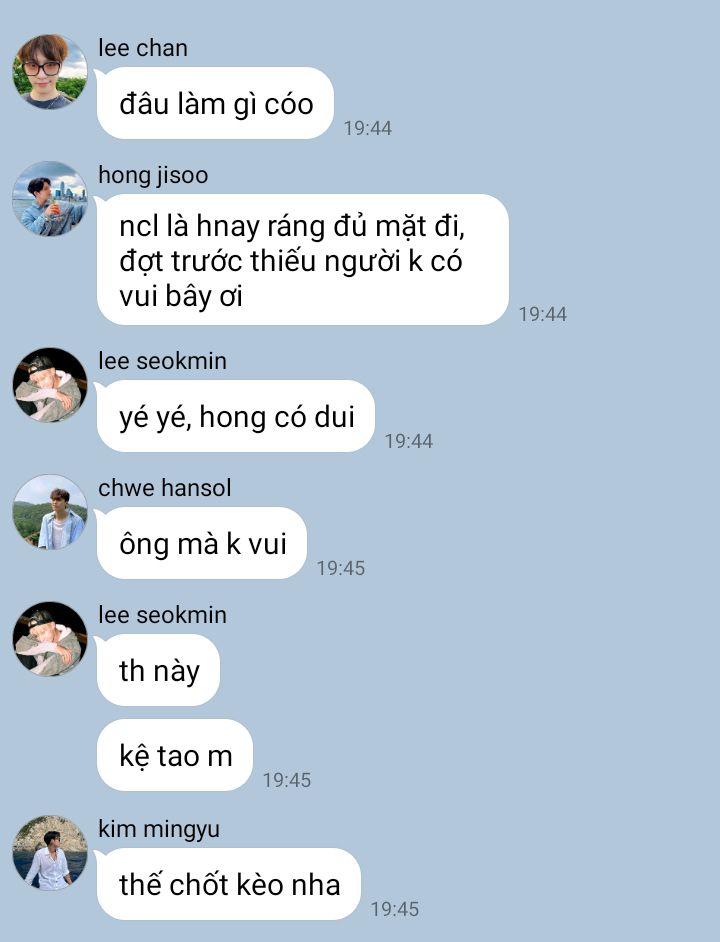Tap hong jisoo's profile picture
Screen dimensions: 720x942
coord(50,198)
